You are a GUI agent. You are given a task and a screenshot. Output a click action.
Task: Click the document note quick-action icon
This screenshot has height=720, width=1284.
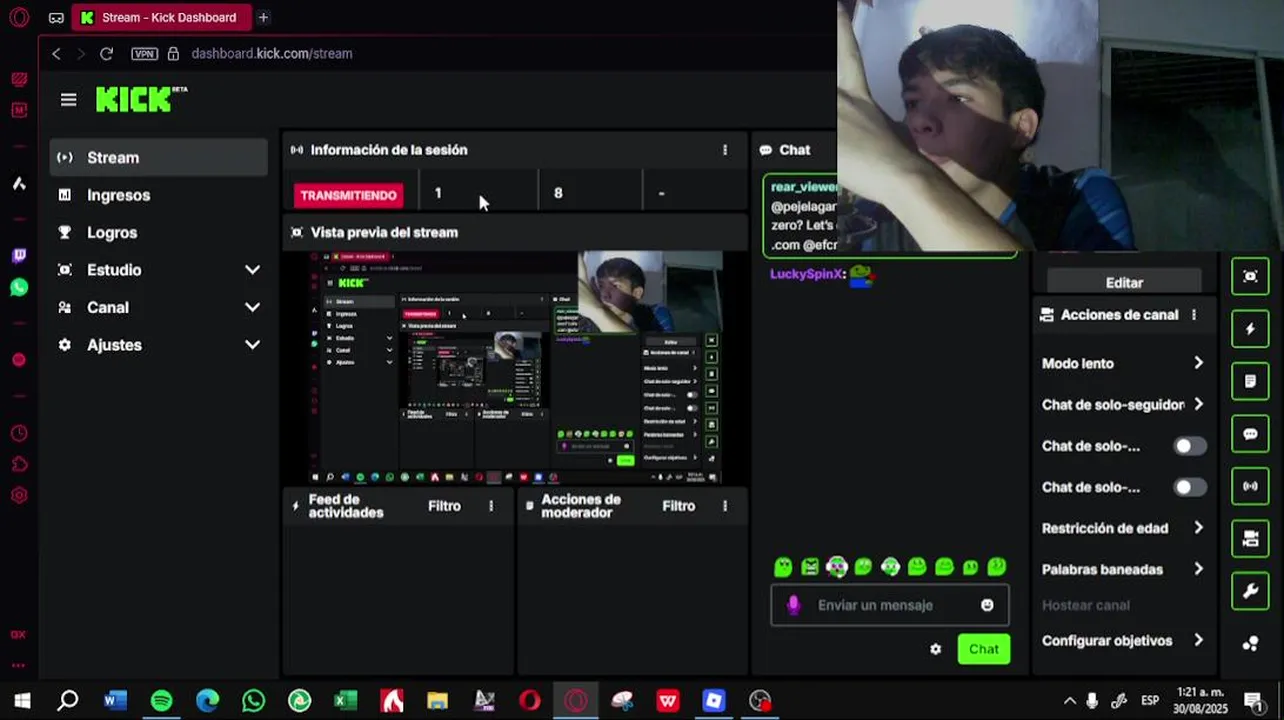pyautogui.click(x=1250, y=381)
